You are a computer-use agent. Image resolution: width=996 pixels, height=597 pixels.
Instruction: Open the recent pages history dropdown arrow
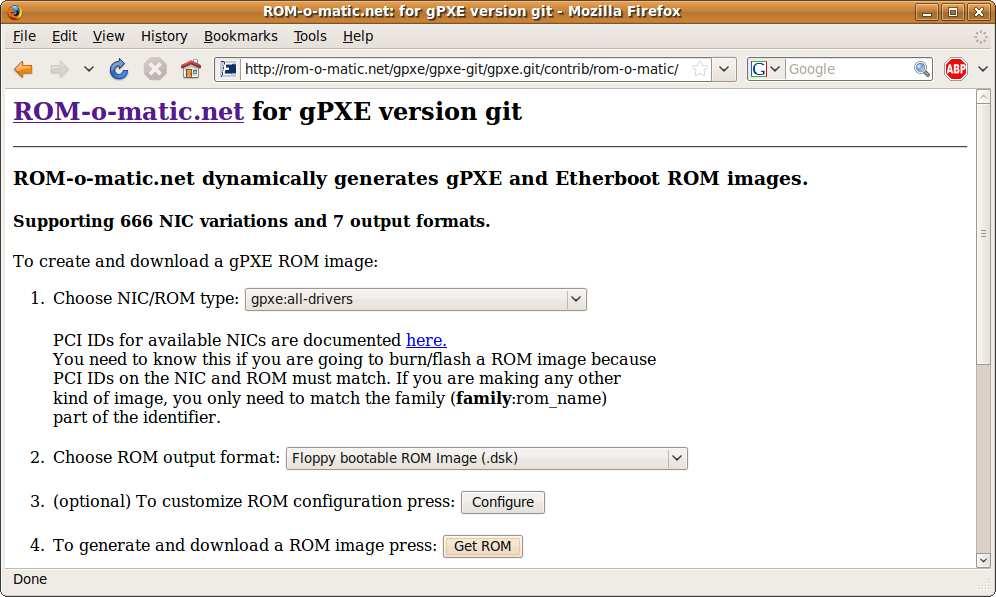coord(88,69)
